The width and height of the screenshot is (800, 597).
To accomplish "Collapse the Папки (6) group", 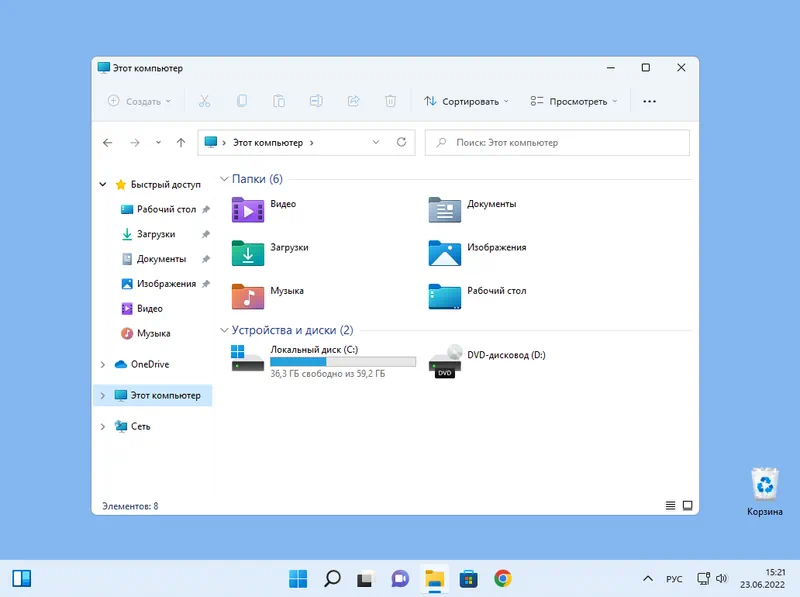I will tap(224, 180).
